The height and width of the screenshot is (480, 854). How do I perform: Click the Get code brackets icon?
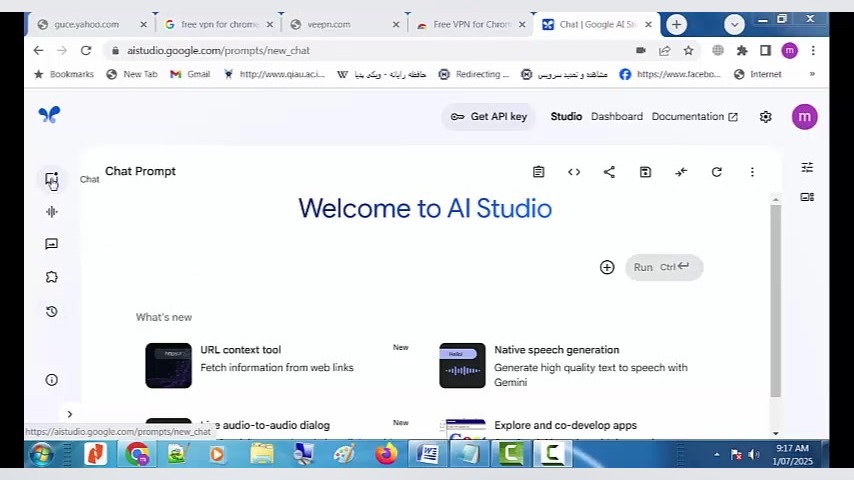tap(574, 172)
